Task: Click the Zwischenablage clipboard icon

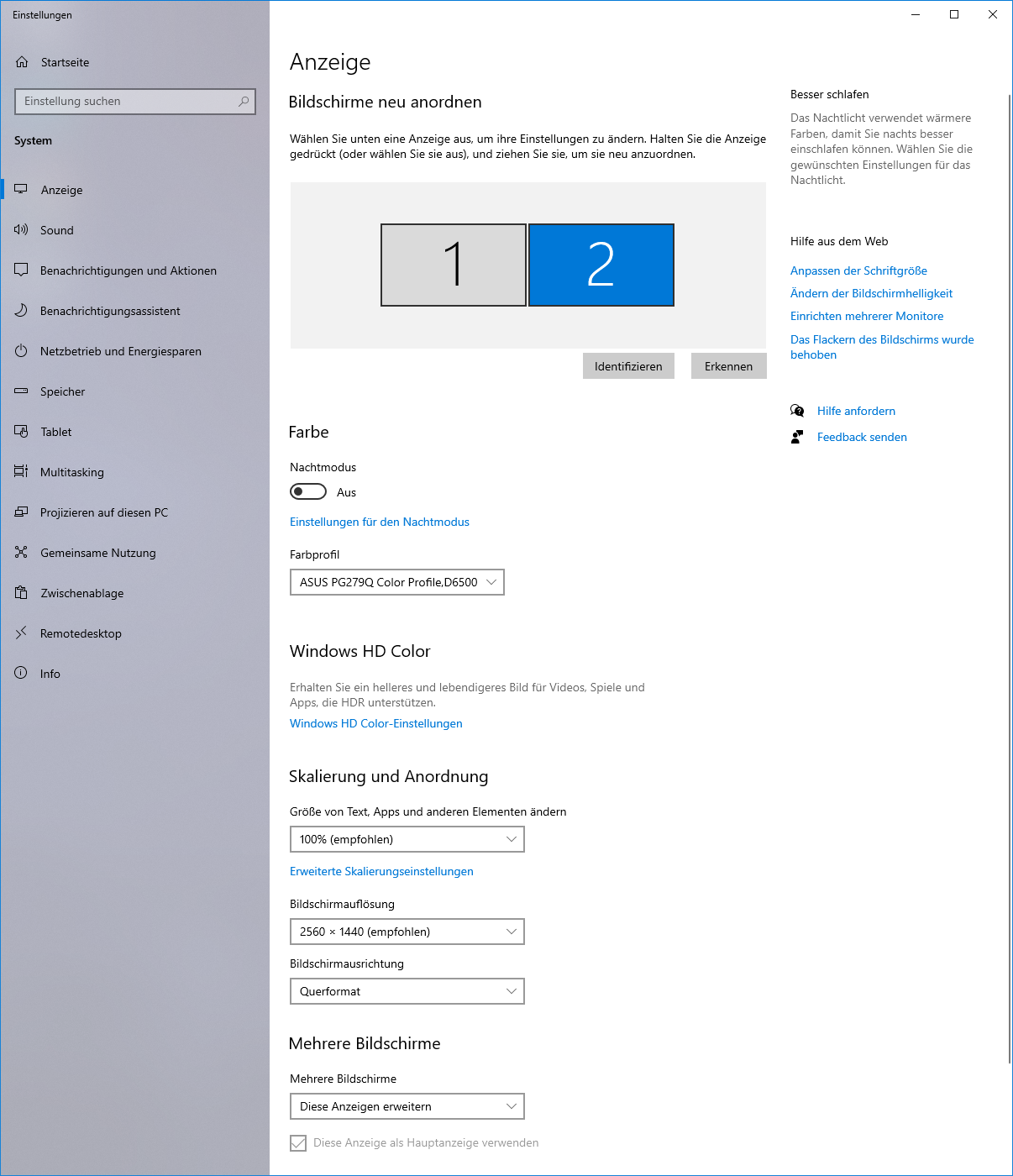Action: tap(21, 592)
